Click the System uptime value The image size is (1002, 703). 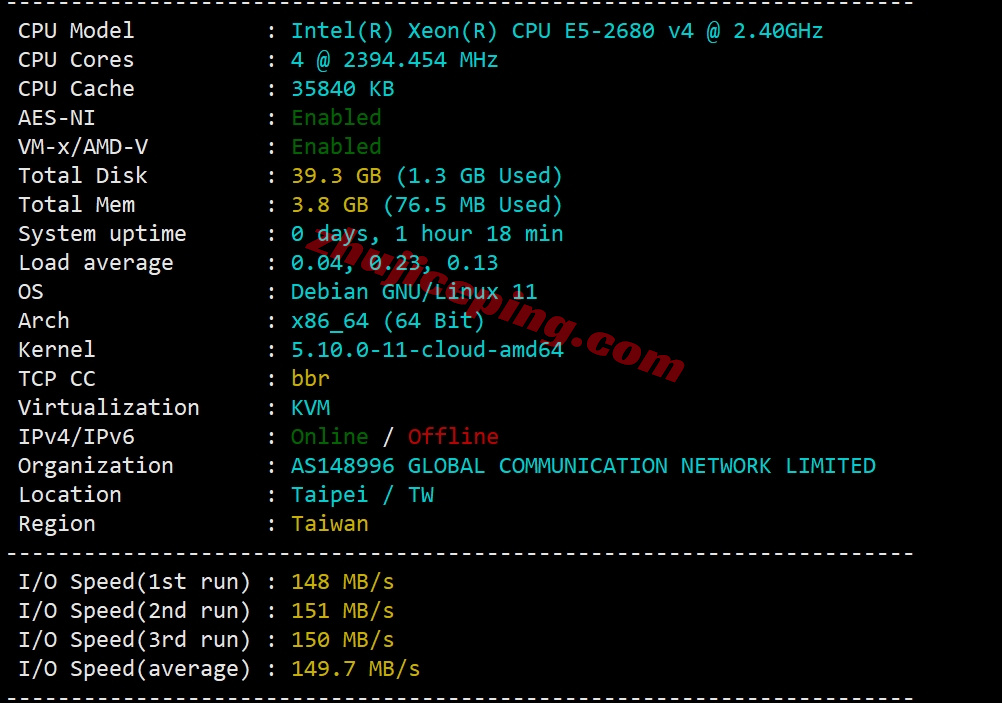[x=427, y=234]
